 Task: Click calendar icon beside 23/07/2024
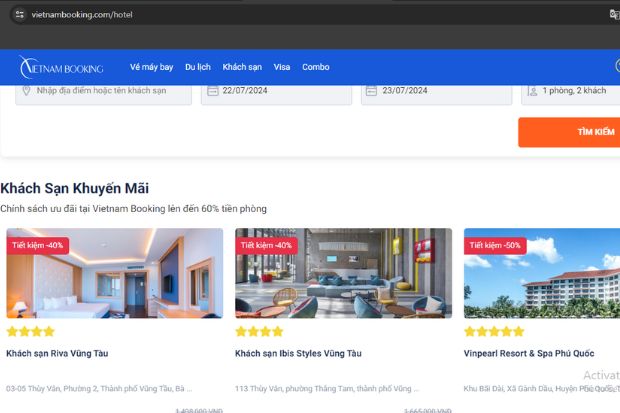(371, 91)
